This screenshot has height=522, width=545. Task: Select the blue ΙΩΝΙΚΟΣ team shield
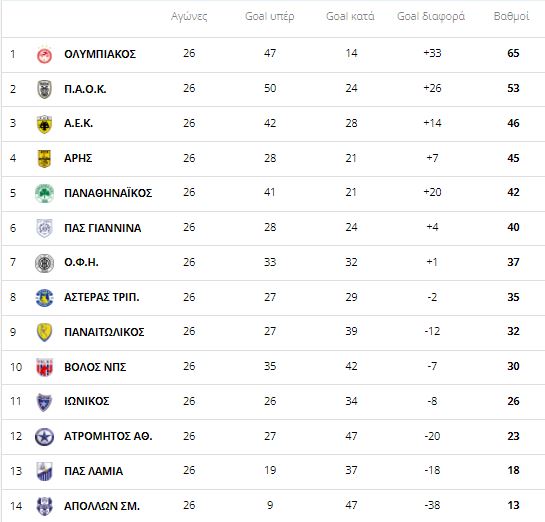(44, 402)
